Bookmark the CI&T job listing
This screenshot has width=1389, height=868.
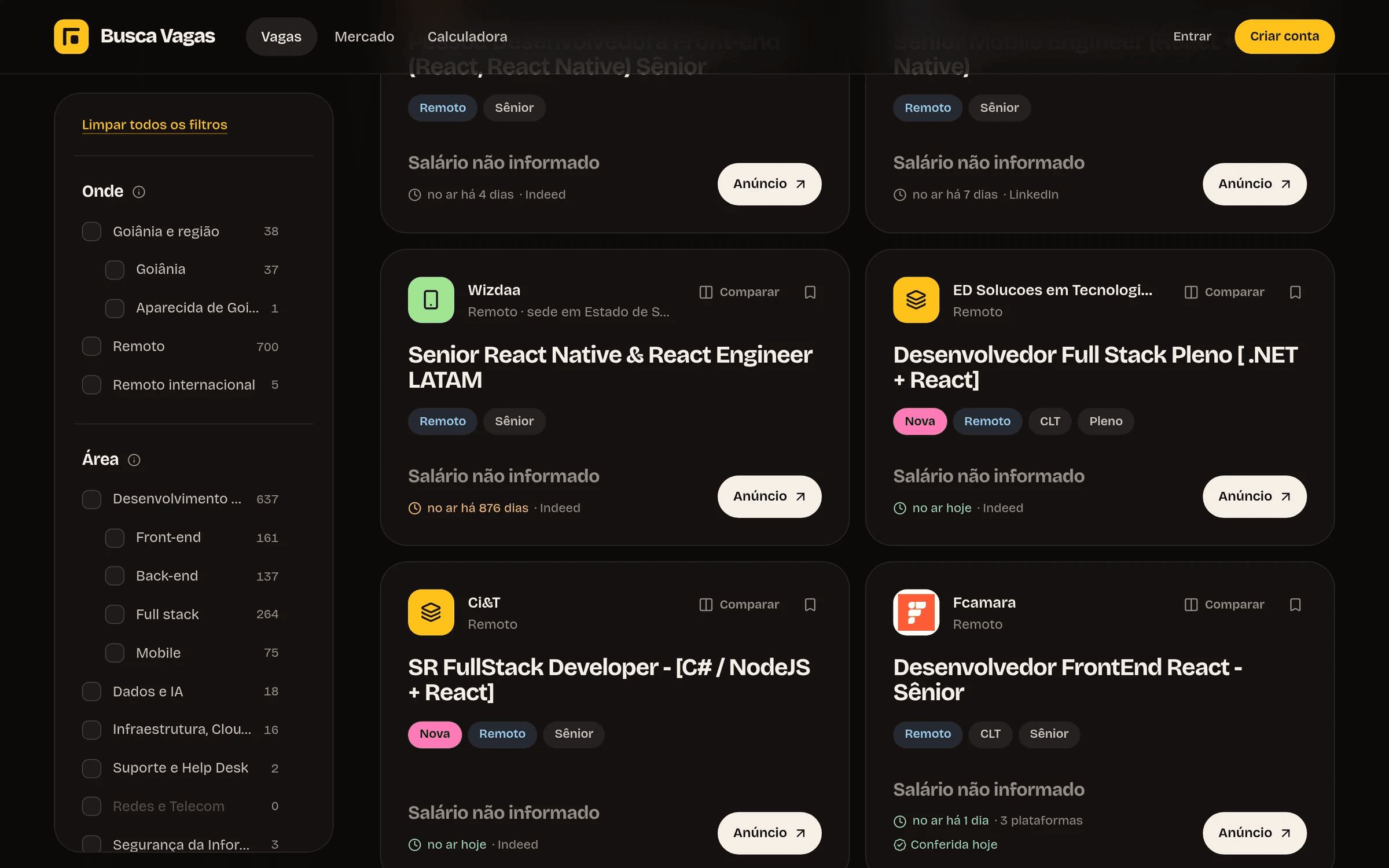pyautogui.click(x=810, y=605)
